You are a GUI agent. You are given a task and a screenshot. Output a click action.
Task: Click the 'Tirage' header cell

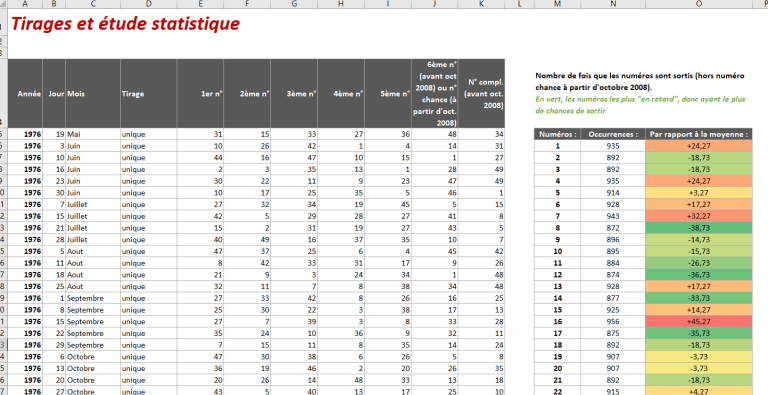148,94
